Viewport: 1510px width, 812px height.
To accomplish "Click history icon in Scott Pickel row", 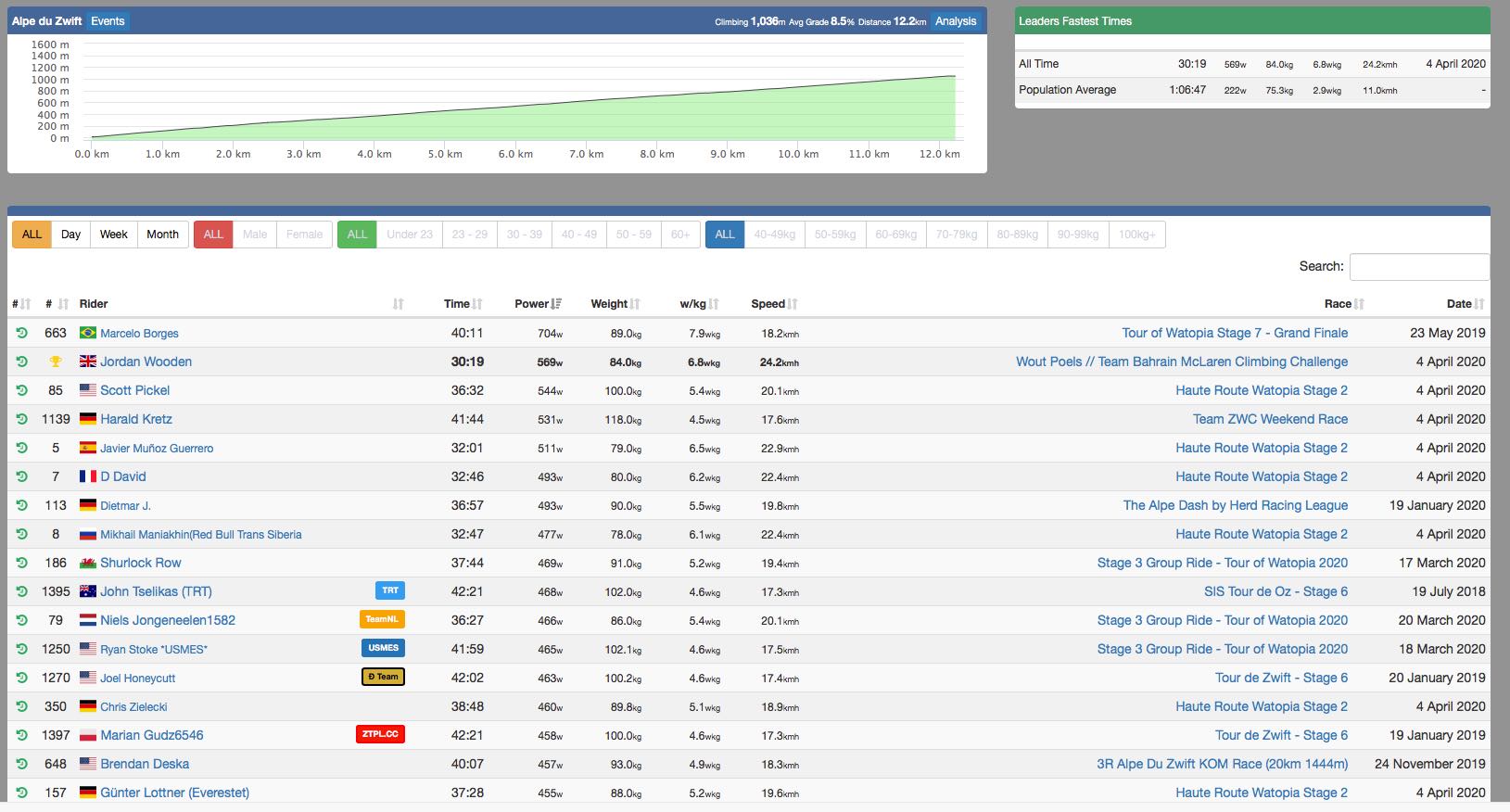I will [x=21, y=390].
